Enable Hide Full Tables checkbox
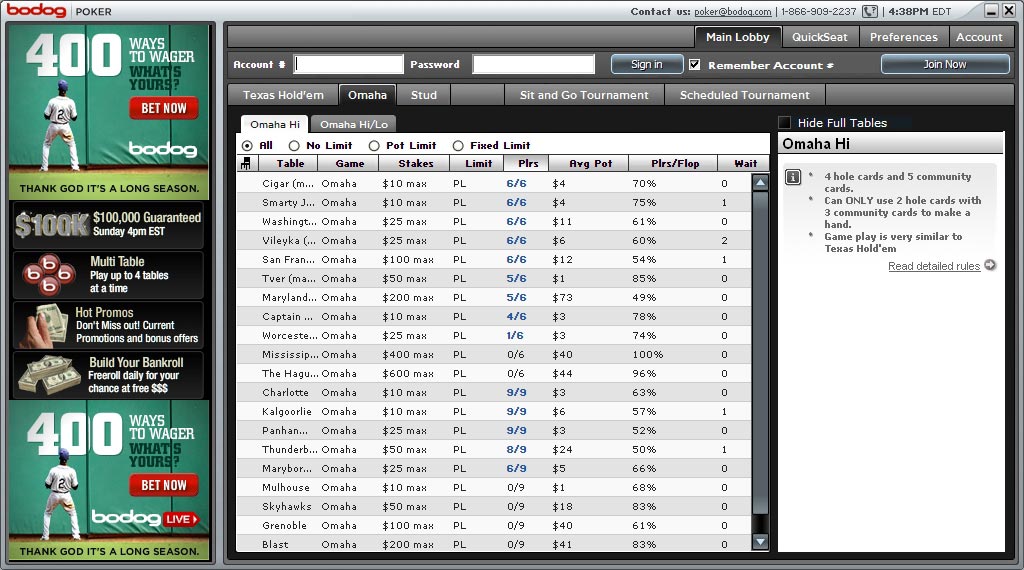The height and width of the screenshot is (570, 1024). (784, 122)
